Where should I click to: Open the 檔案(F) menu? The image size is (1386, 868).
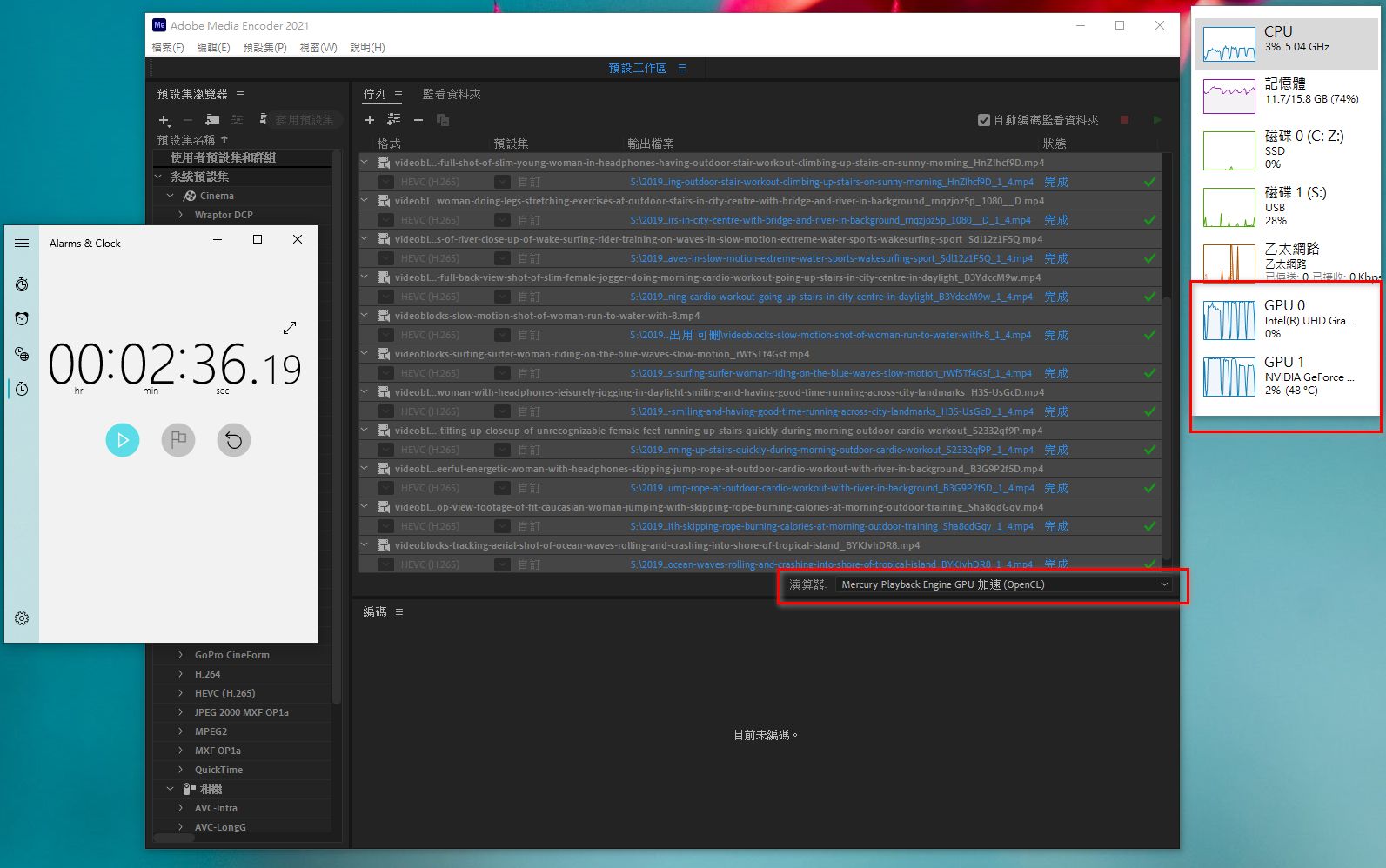(168, 47)
